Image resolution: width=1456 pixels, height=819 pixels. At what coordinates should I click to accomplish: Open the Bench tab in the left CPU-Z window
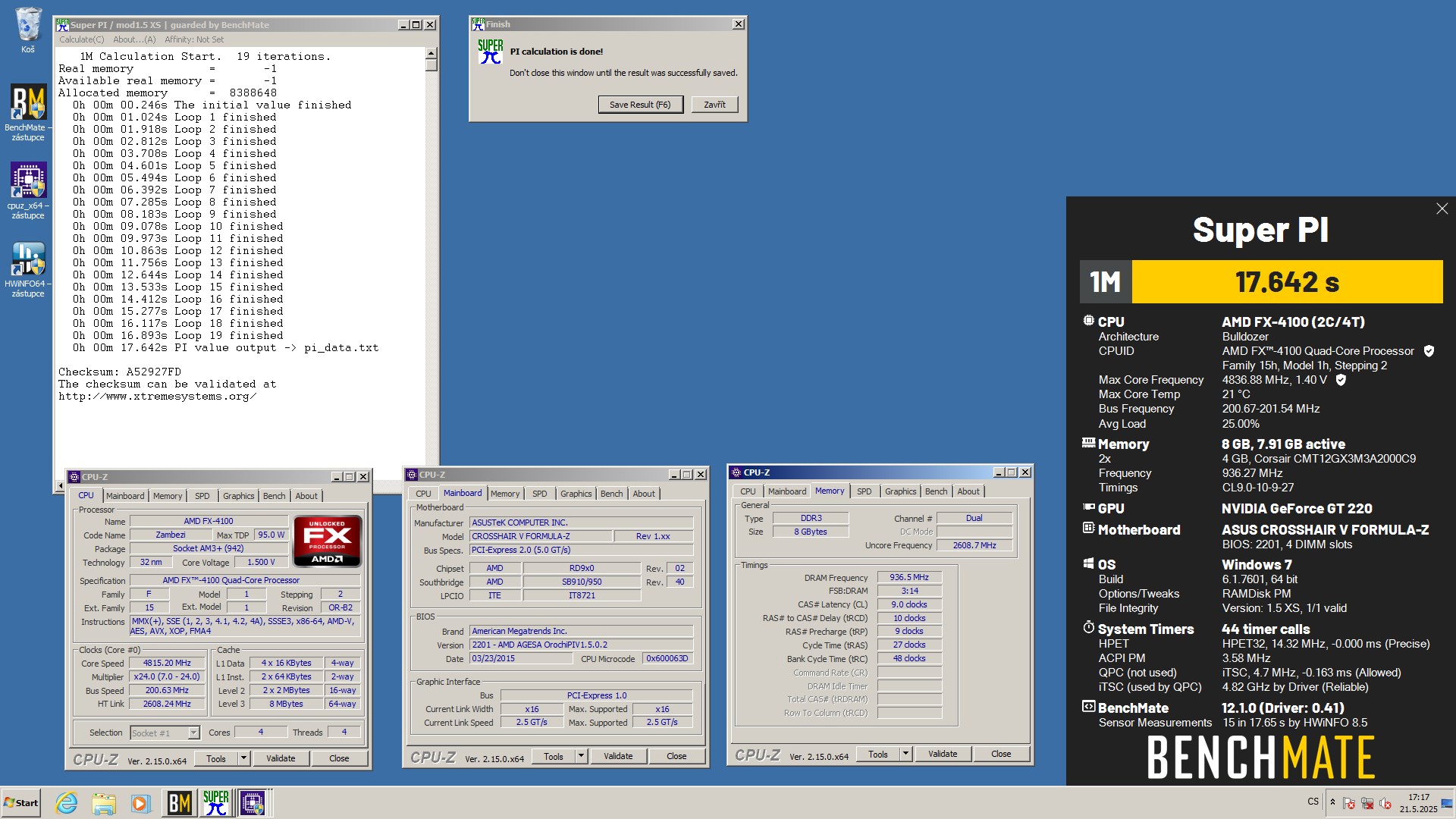tap(275, 496)
